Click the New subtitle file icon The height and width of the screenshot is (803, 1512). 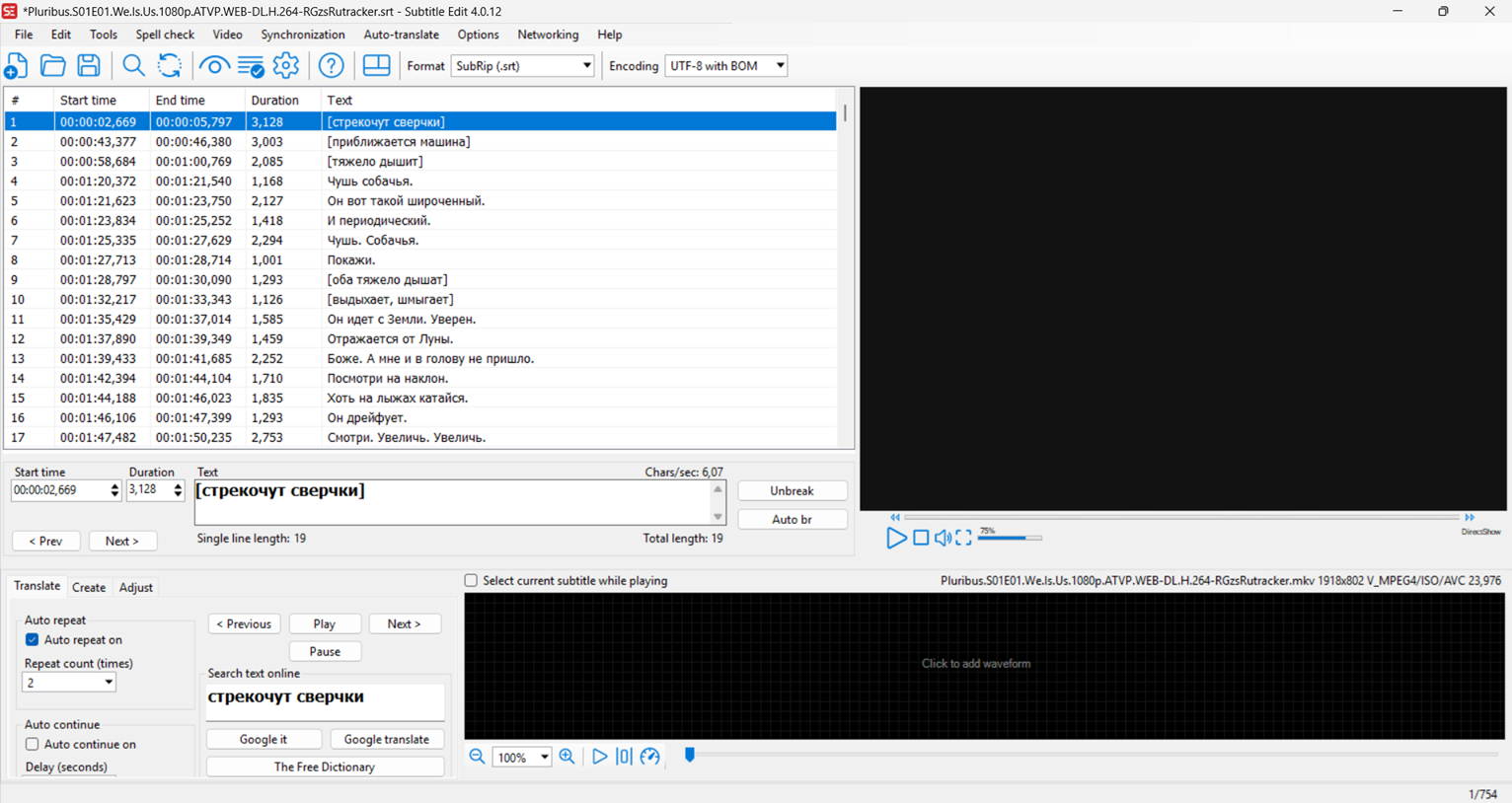17,66
